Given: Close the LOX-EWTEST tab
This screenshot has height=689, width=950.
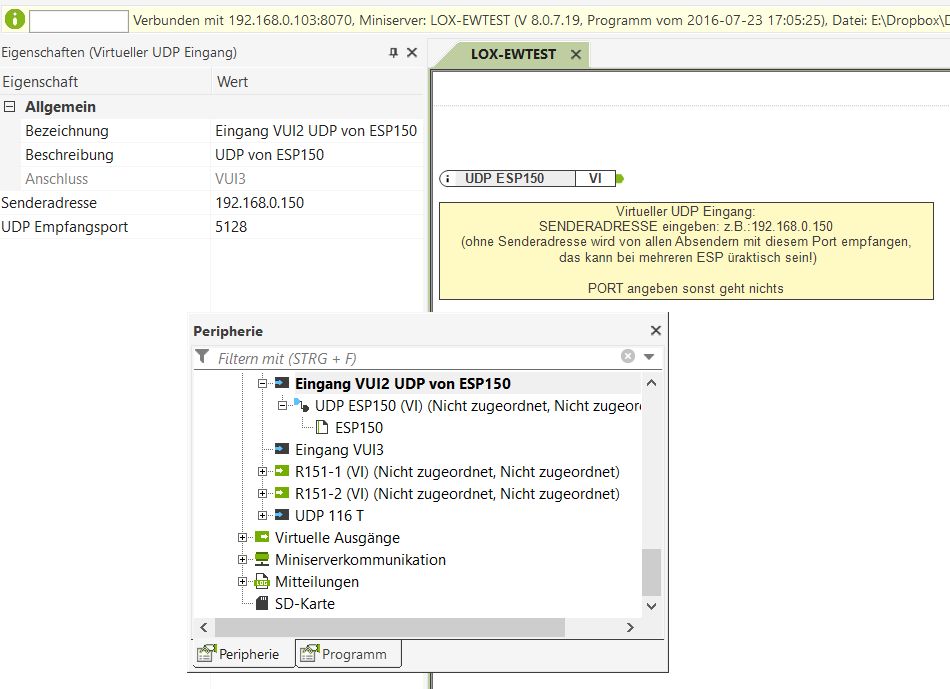Looking at the screenshot, I should point(576,55).
